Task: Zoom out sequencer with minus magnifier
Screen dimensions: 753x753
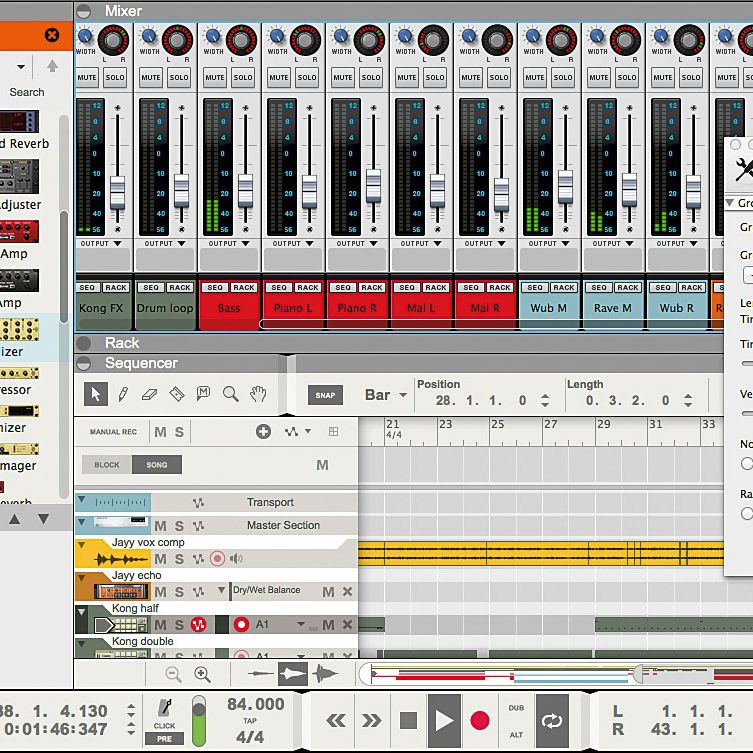Action: [x=173, y=675]
